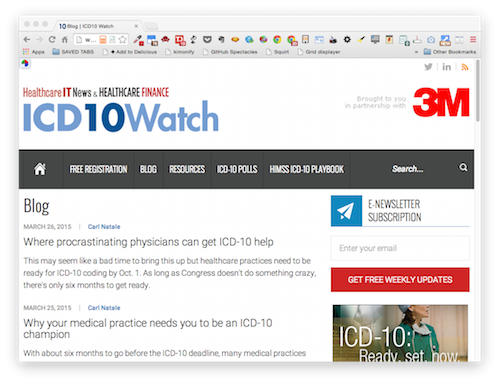Open 'Where procrastinating physicians can get ICD-10 help'
The height and width of the screenshot is (384, 500).
tap(148, 242)
